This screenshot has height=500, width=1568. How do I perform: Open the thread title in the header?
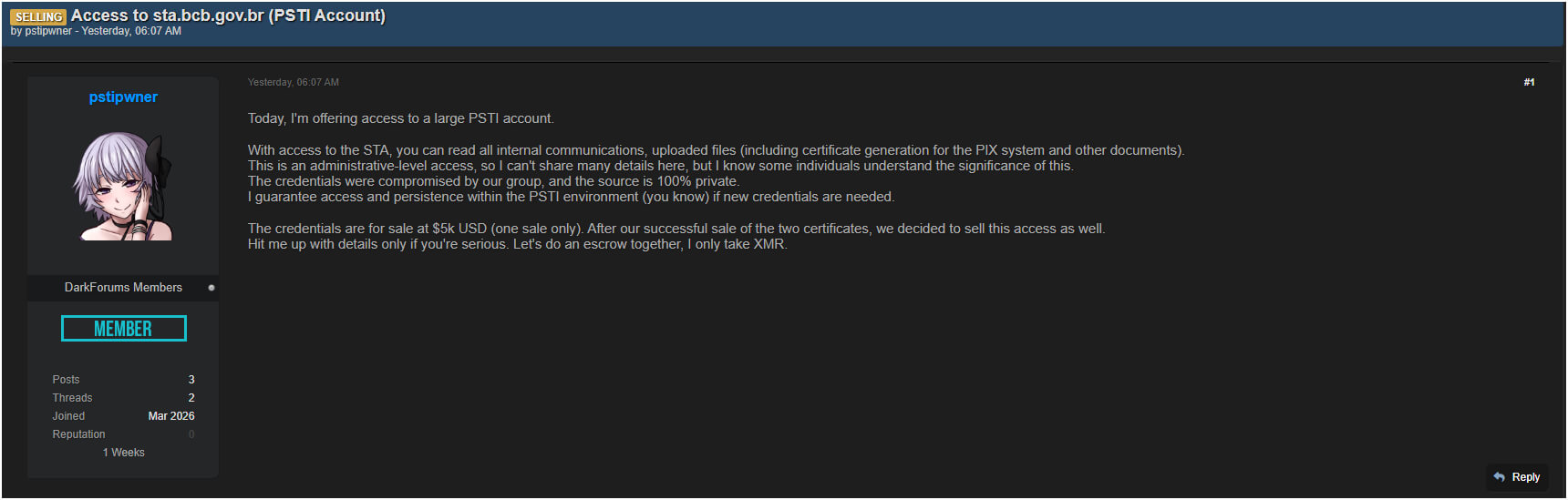pos(228,15)
